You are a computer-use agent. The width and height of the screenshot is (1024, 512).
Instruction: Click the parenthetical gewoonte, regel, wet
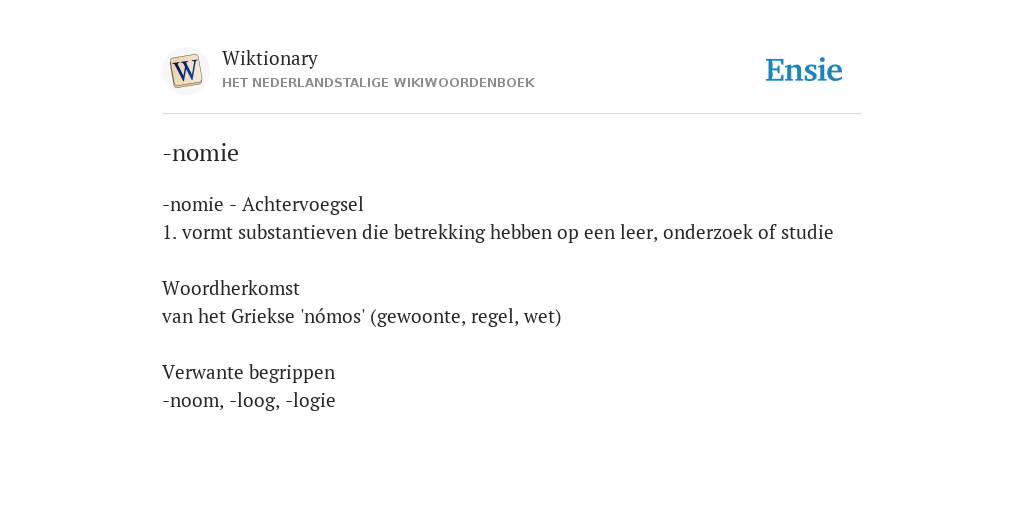[466, 317]
